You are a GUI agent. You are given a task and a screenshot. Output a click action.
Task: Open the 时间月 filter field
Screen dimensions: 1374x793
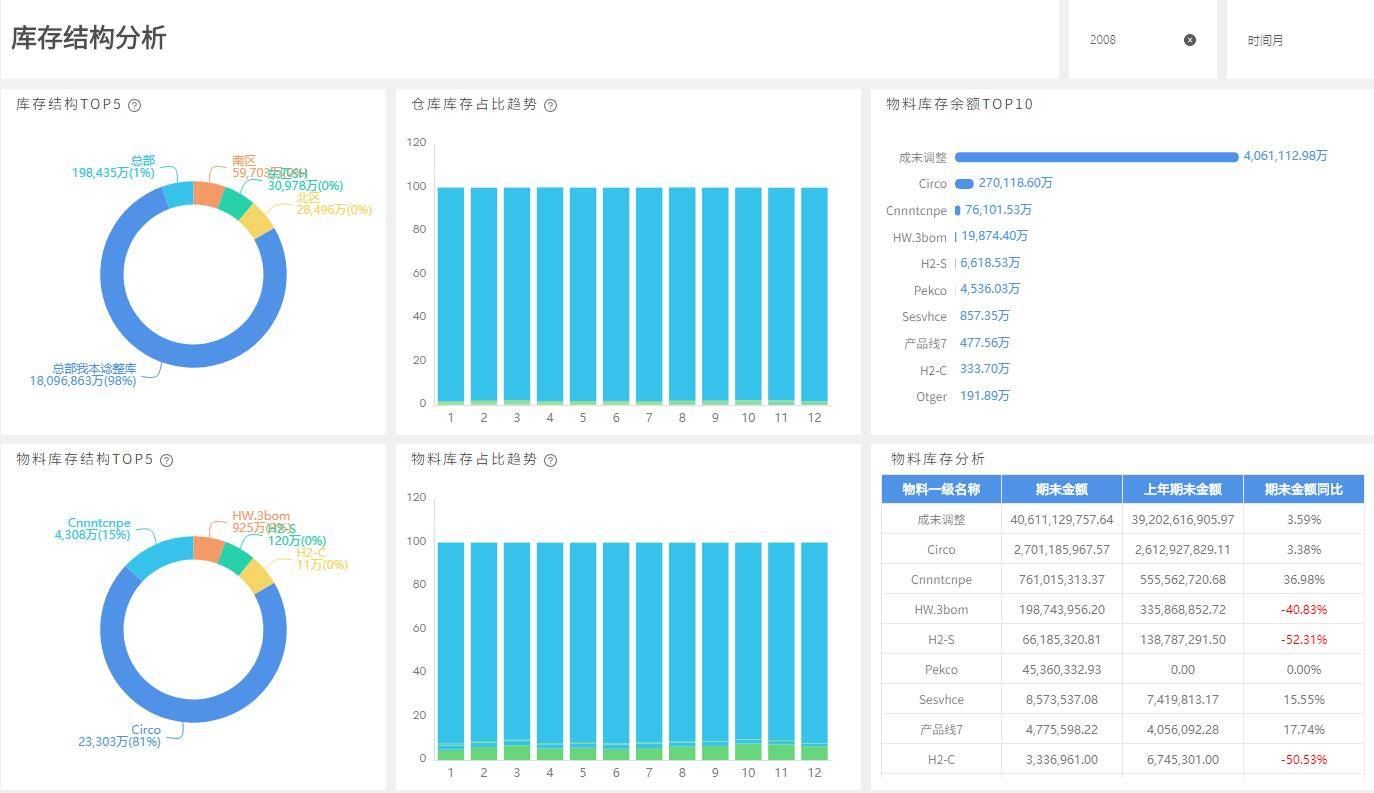tap(1266, 40)
